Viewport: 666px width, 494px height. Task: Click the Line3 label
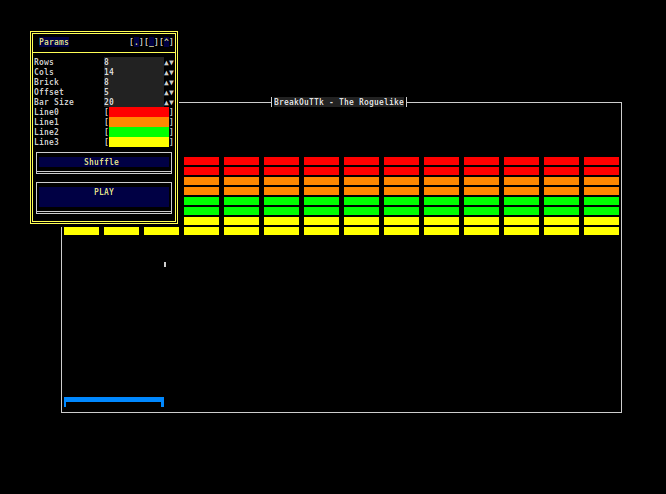[46, 142]
